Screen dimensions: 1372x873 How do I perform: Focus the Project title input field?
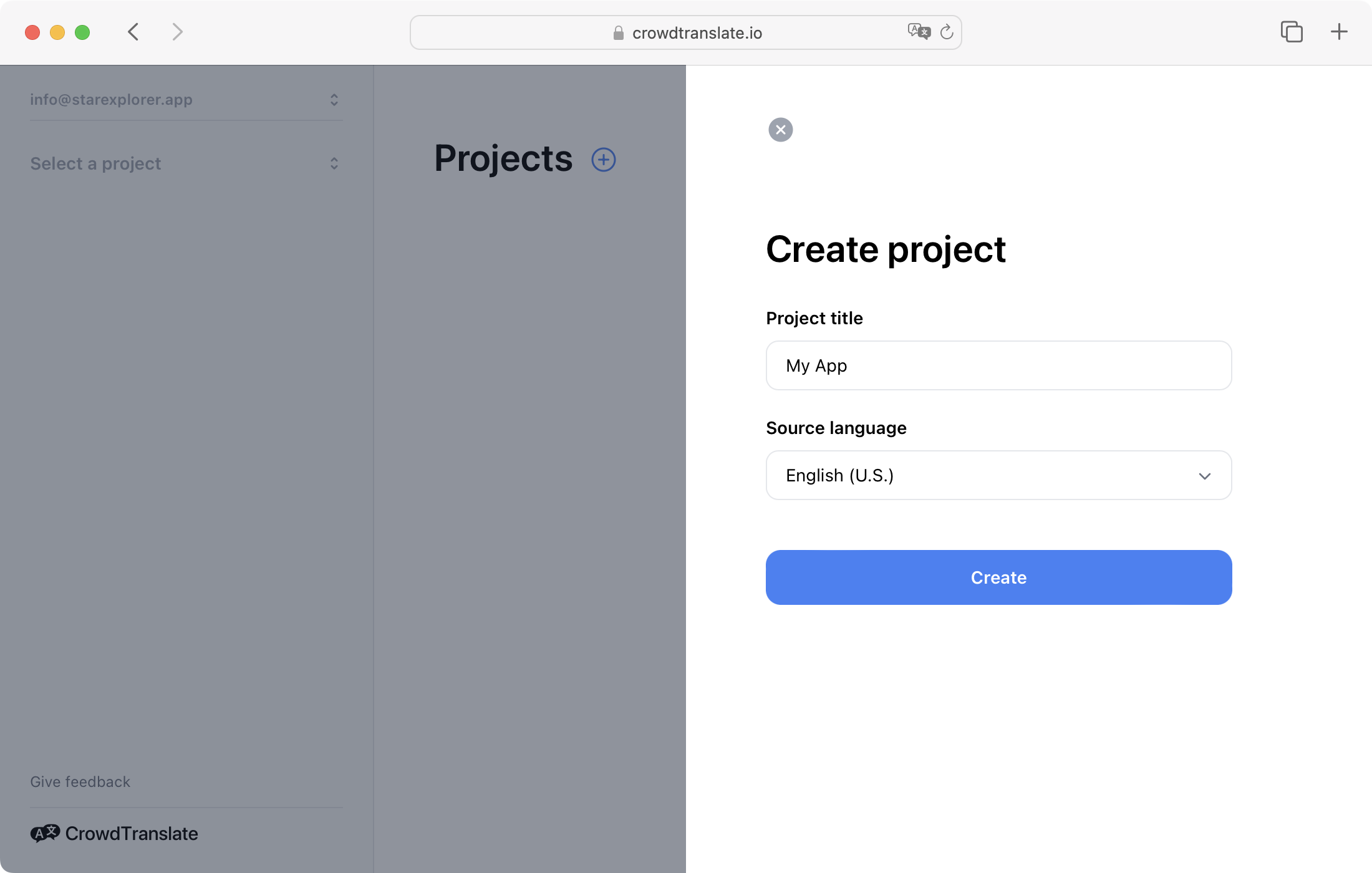pyautogui.click(x=998, y=365)
